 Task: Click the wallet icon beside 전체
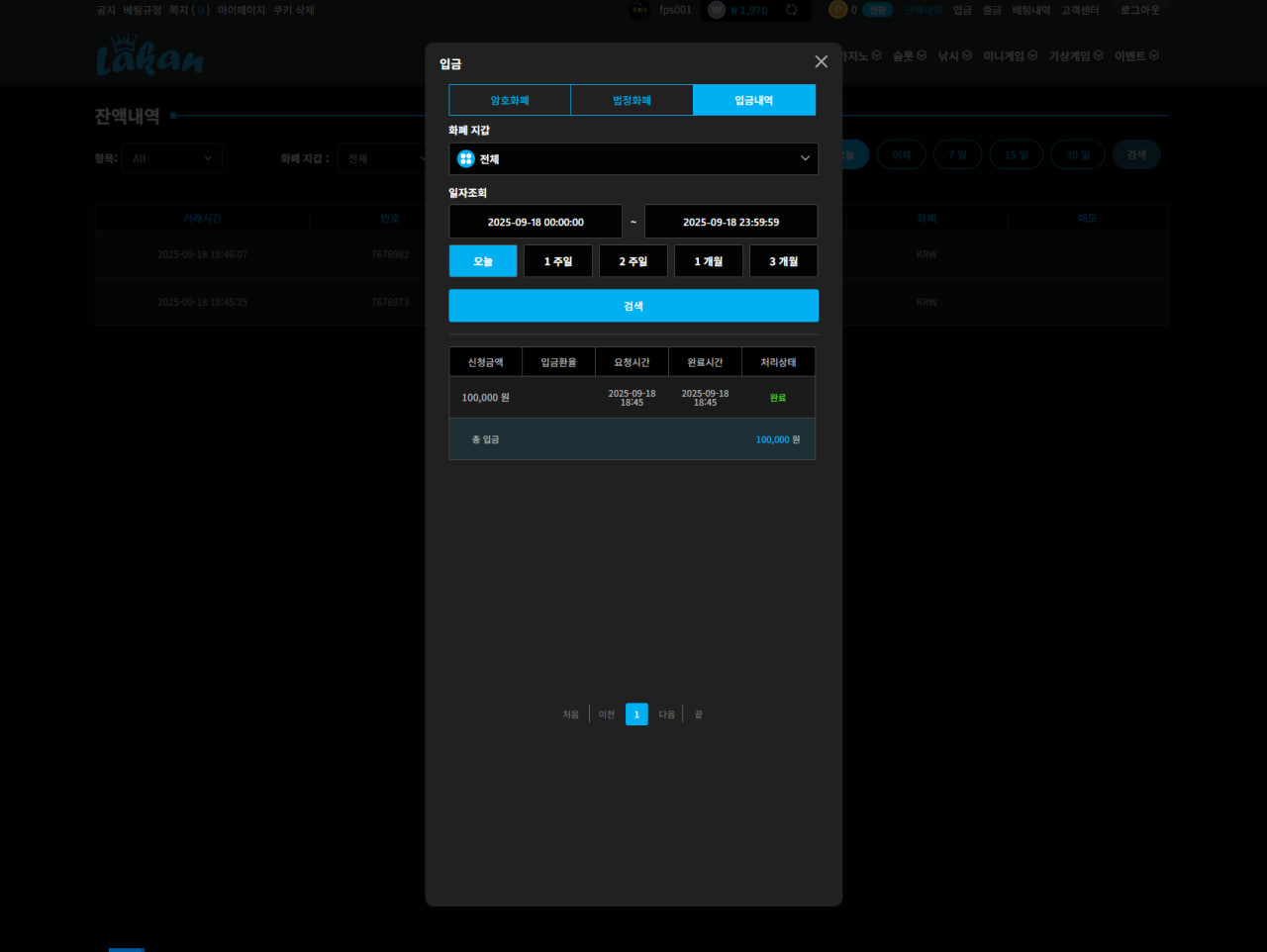(466, 158)
